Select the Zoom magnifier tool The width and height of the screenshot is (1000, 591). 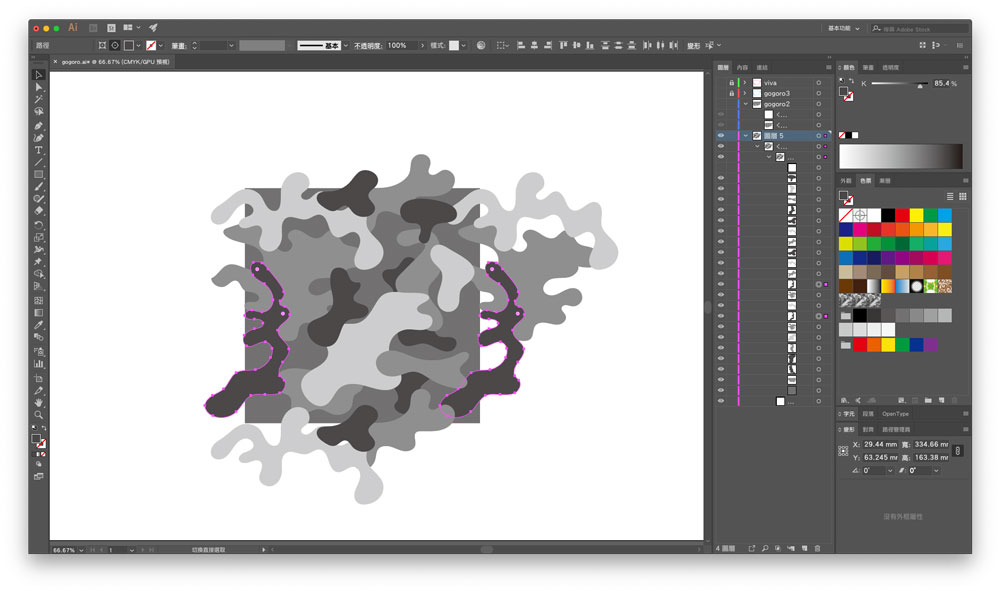click(39, 414)
